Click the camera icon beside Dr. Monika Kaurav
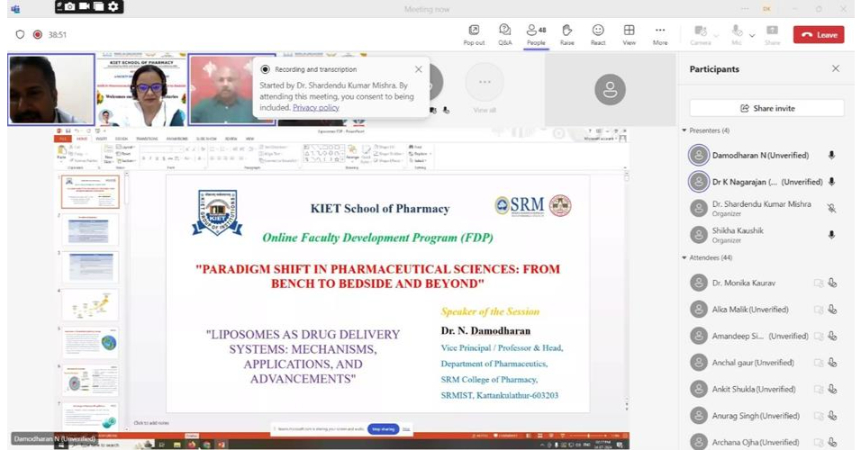 tap(818, 283)
